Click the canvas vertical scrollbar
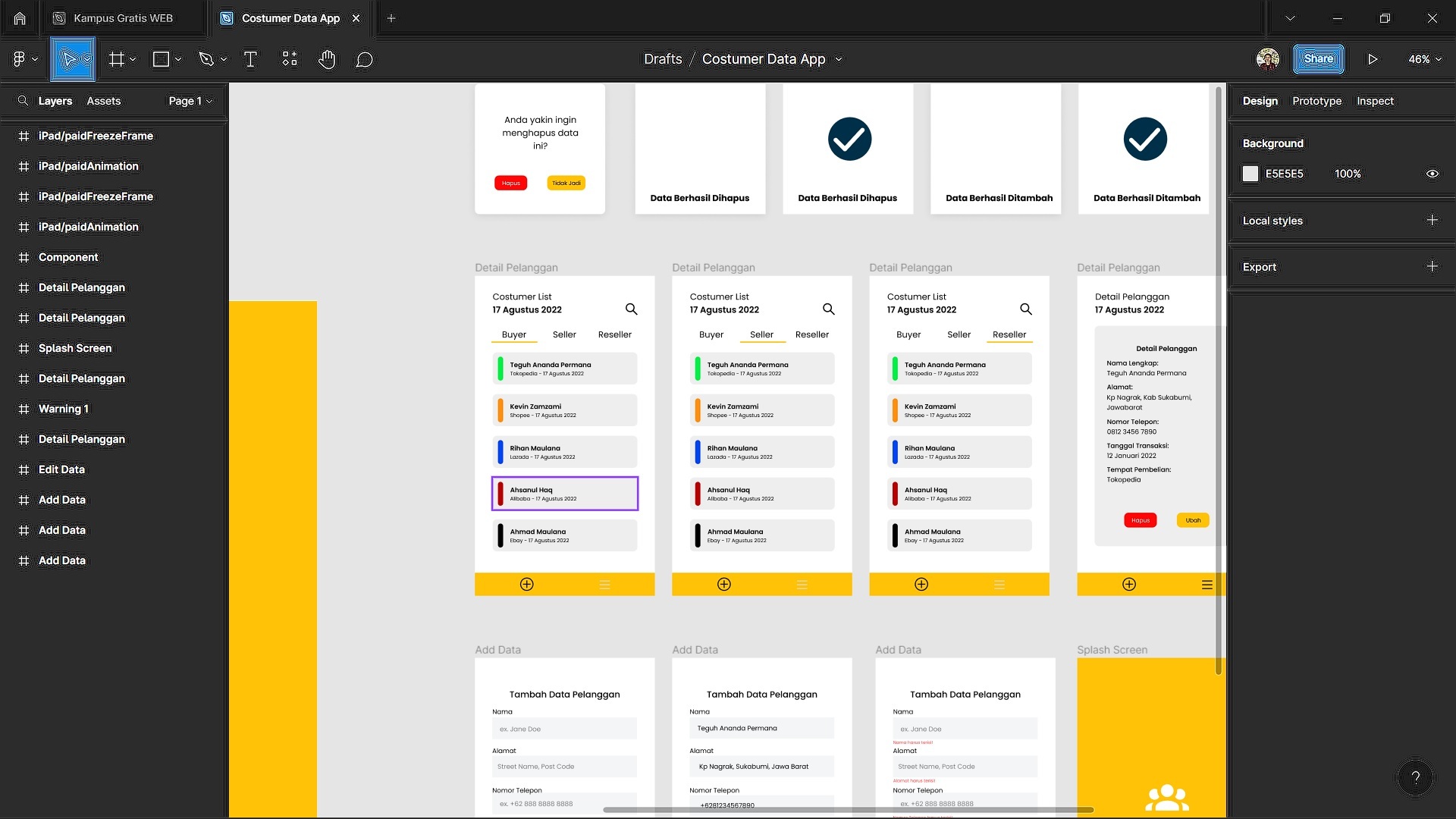 coord(1219,379)
